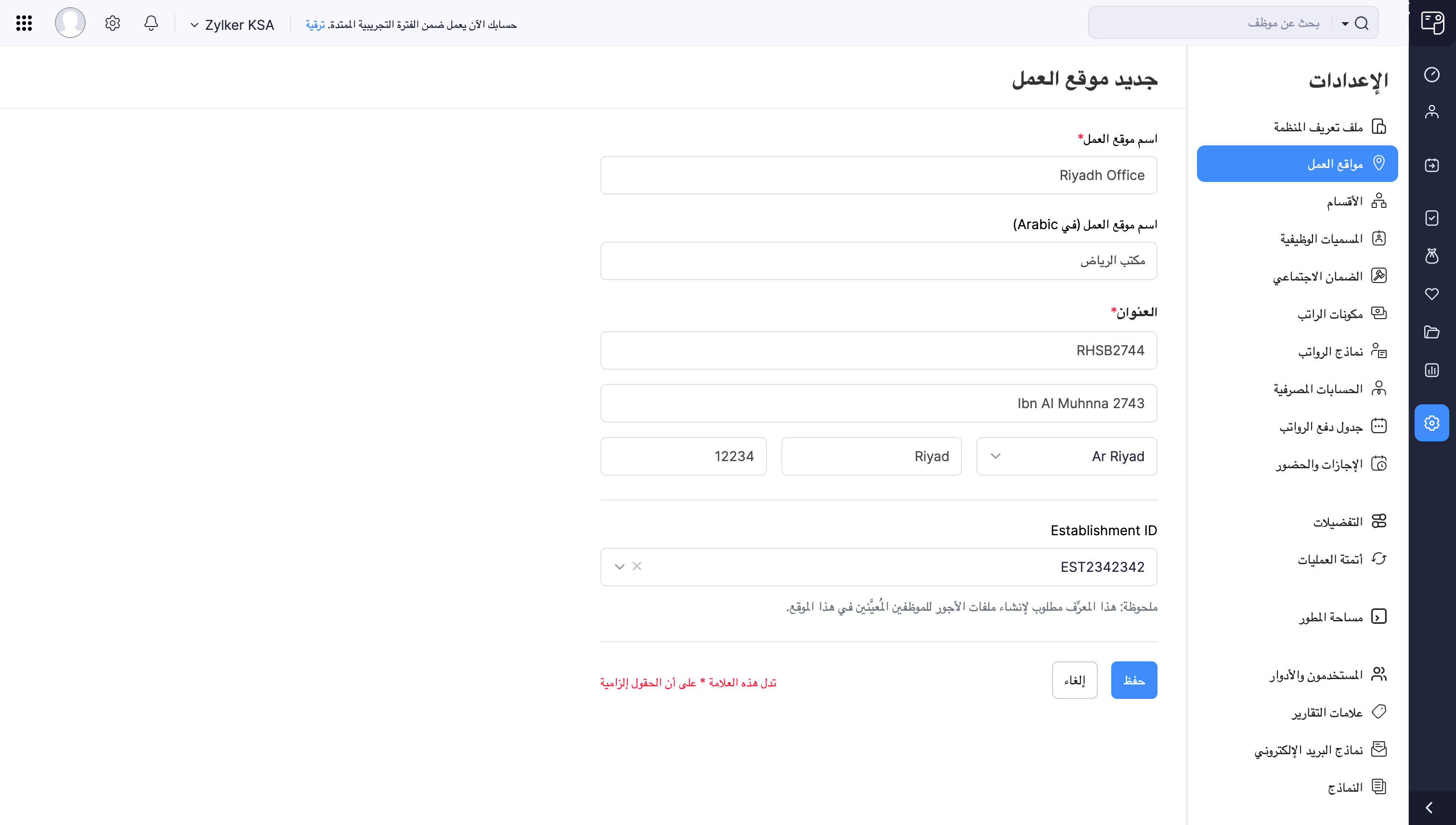Open the apps grid launcher

(23, 23)
